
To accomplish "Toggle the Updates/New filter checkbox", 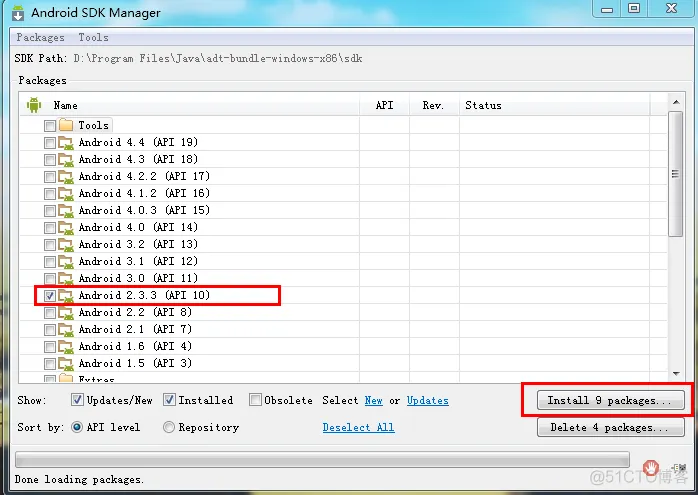I will coord(77,400).
